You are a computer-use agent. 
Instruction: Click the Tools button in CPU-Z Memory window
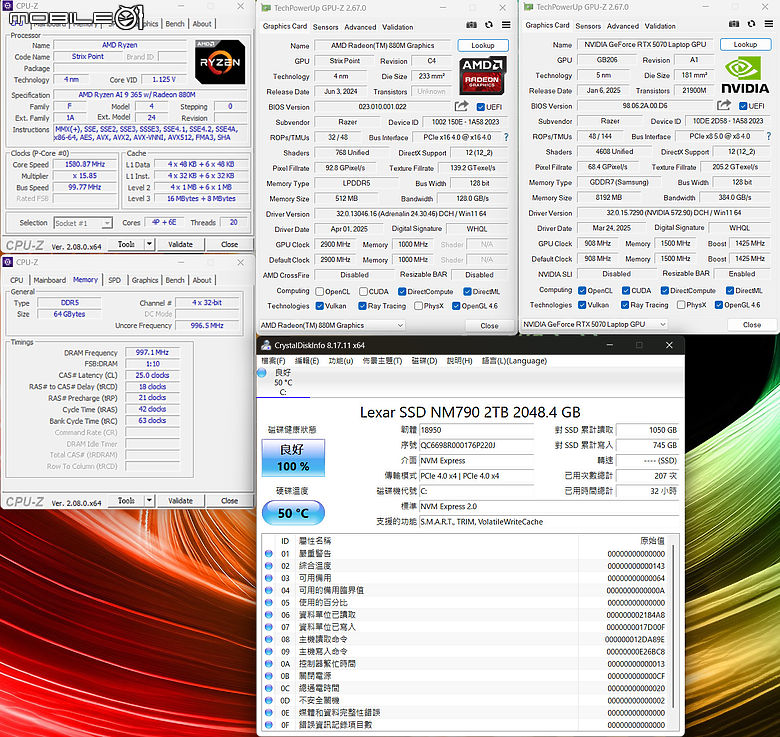(126, 500)
